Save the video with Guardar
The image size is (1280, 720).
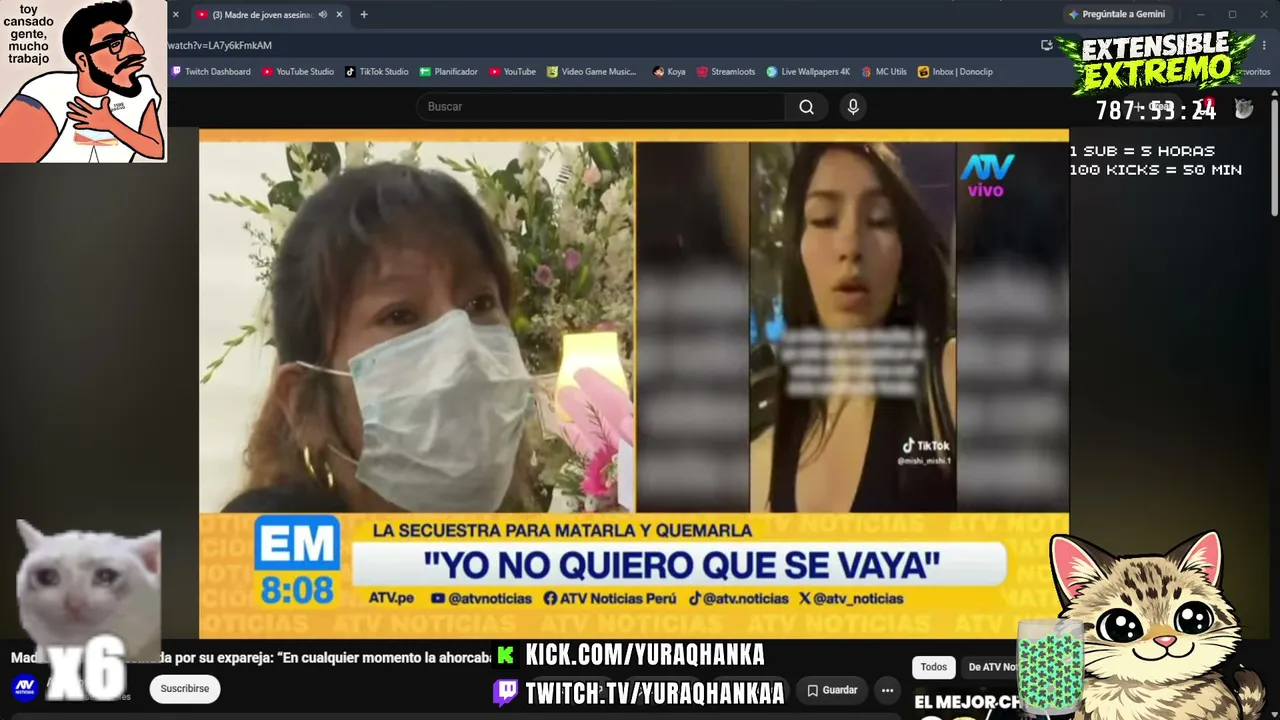tap(832, 690)
